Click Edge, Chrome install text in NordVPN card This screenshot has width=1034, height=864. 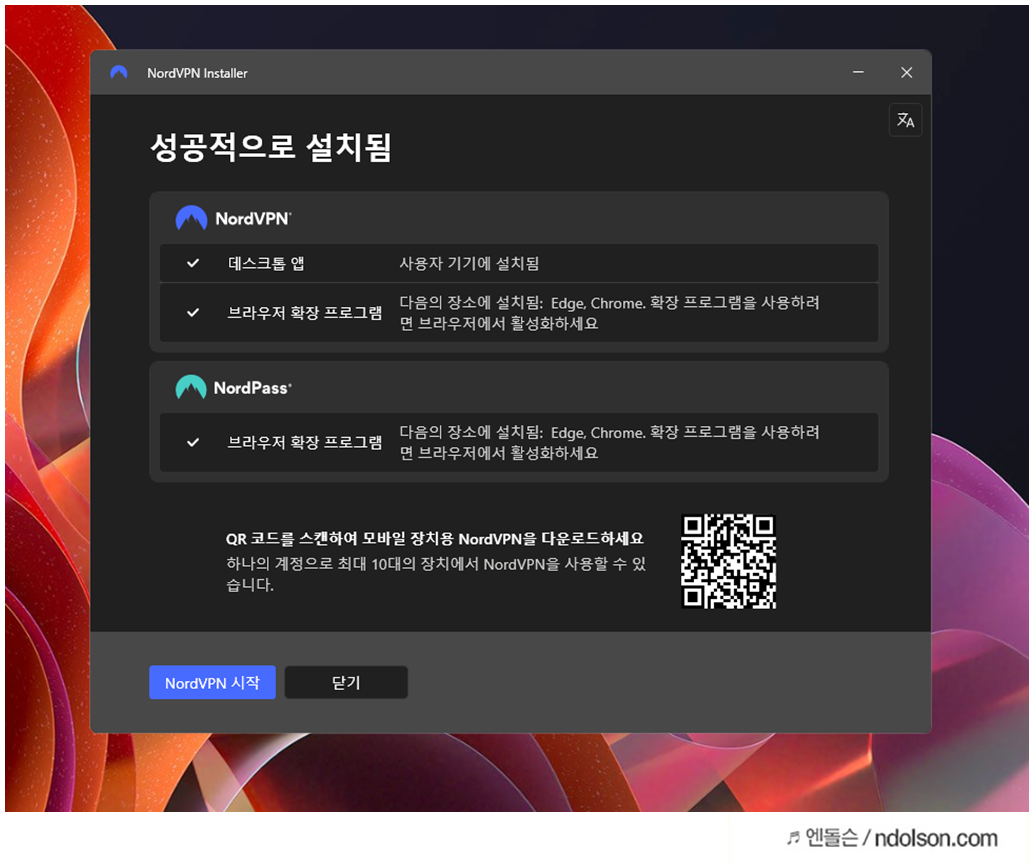point(609,313)
